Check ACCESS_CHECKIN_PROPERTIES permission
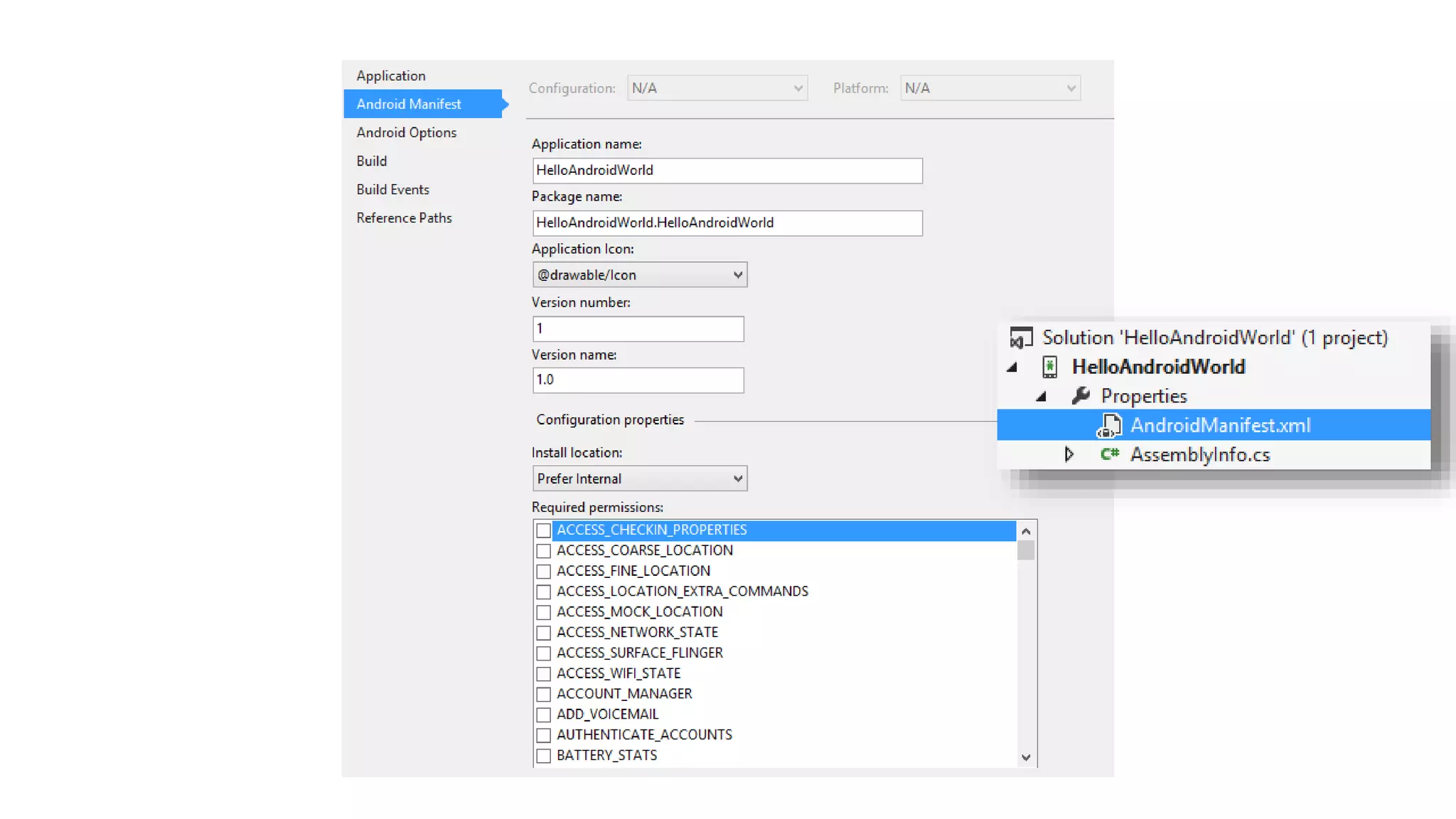The height and width of the screenshot is (819, 1456). (x=543, y=530)
